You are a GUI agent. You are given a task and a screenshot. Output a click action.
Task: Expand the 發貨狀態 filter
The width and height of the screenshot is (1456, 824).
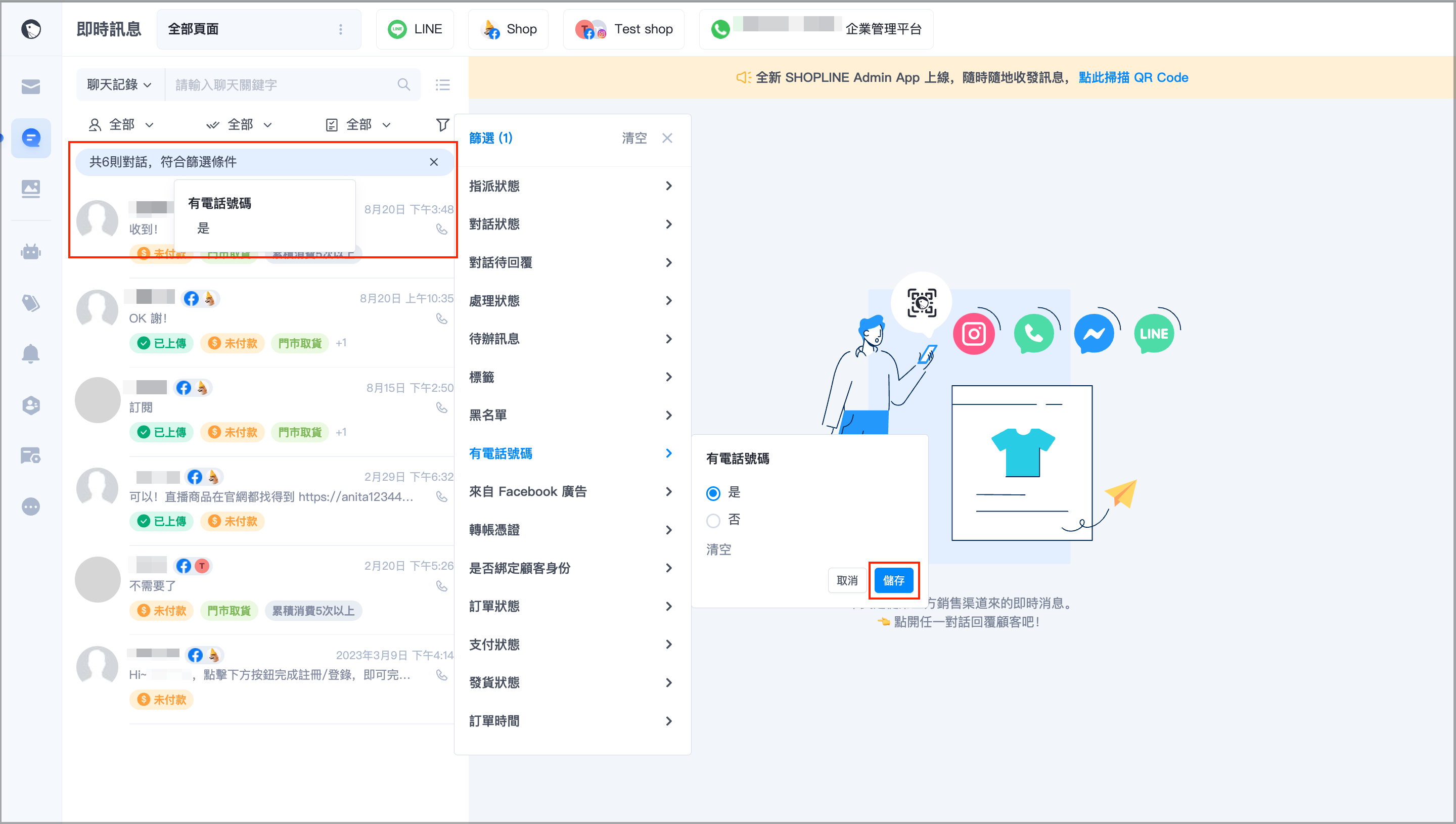572,682
